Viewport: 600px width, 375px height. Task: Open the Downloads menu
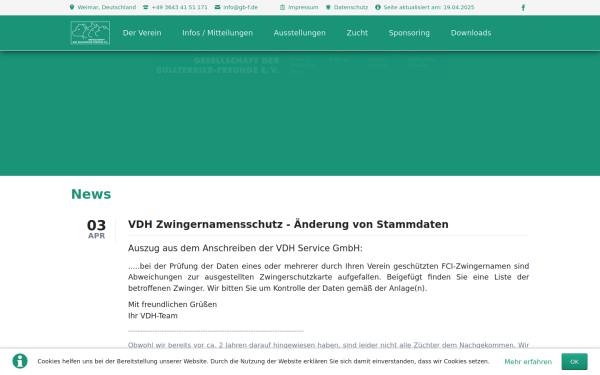(x=471, y=33)
